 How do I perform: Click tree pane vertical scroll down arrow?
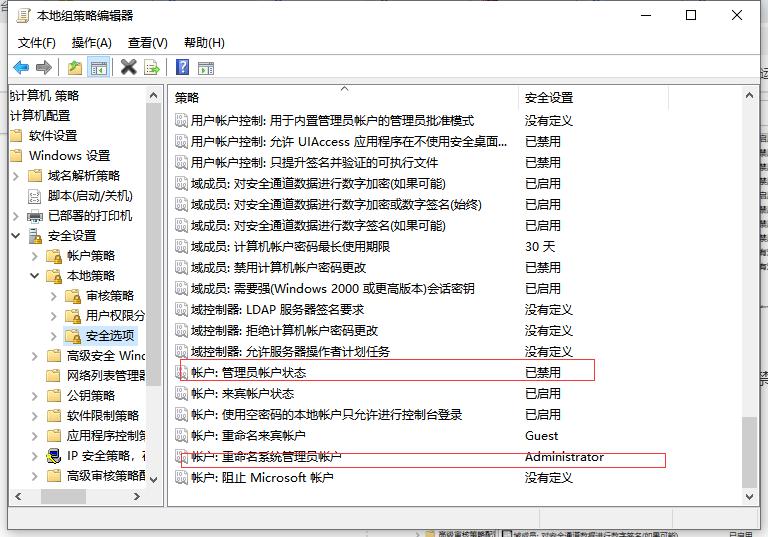153,479
